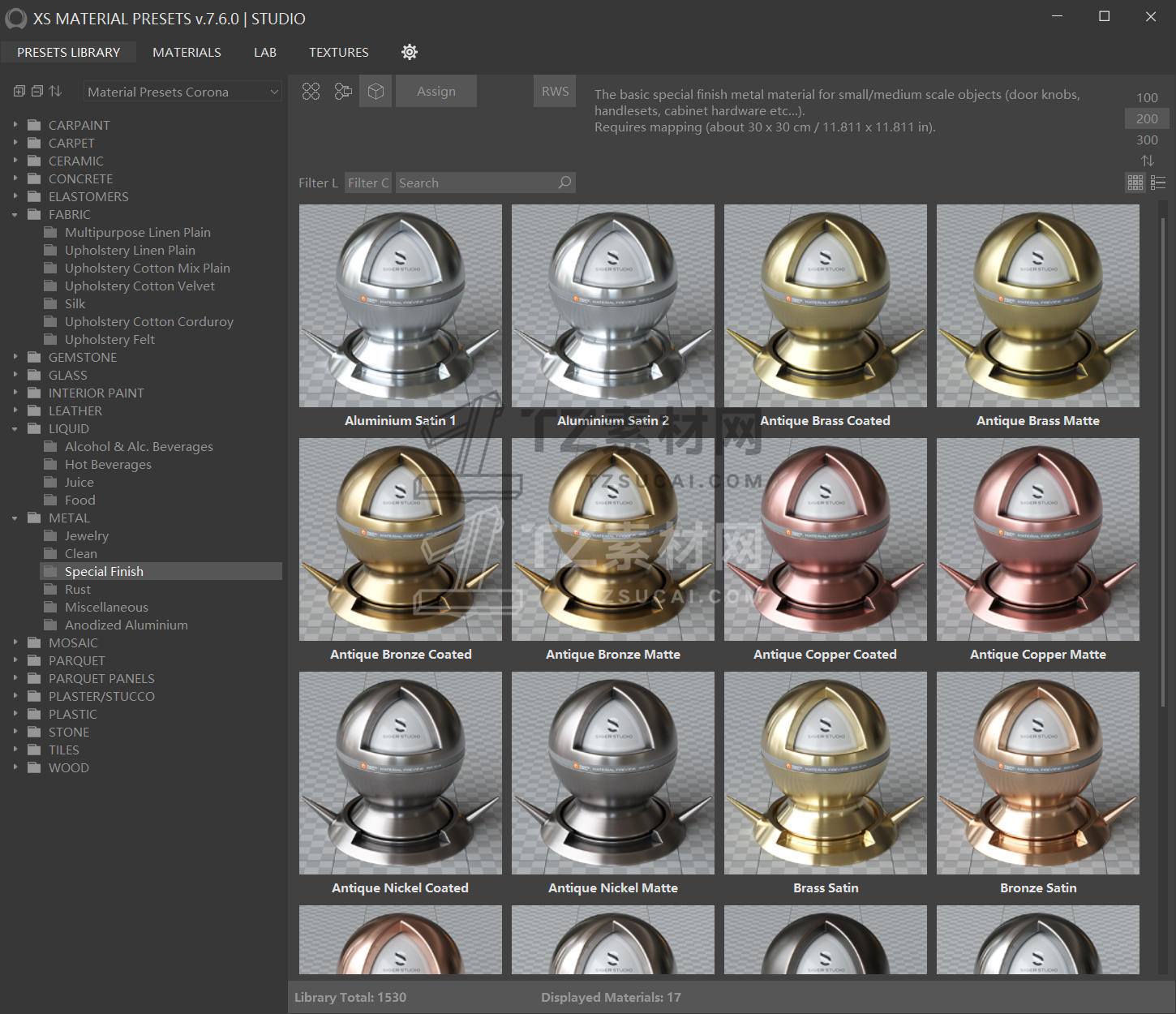Collapse the METAL category arrow
Screen dimensions: 1176x1014
[x=15, y=518]
